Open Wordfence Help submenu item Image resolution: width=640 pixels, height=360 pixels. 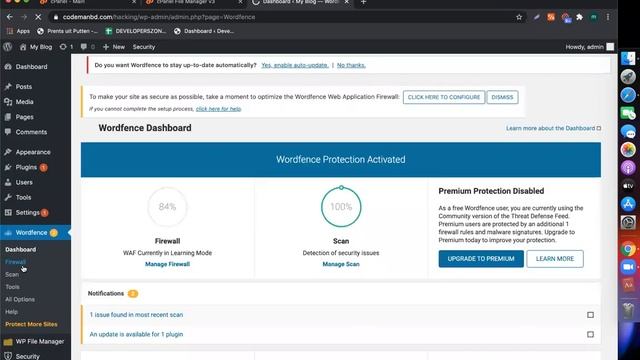point(11,312)
